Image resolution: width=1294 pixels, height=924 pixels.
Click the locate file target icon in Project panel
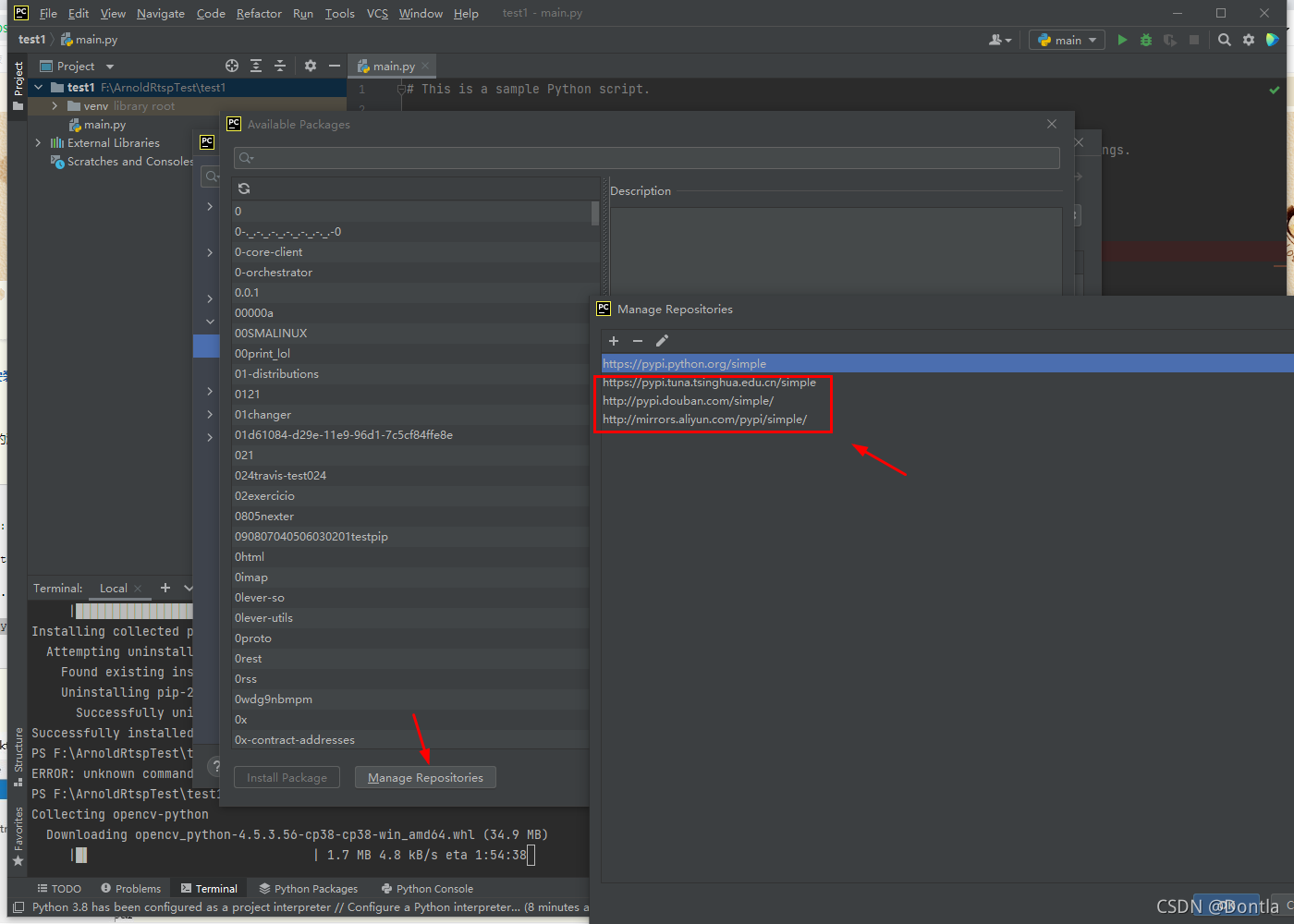232,66
